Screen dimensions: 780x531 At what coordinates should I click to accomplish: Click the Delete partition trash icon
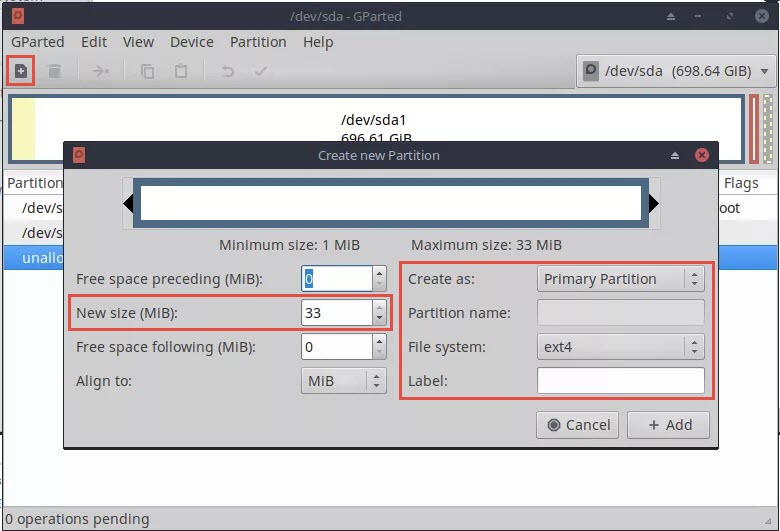55,71
